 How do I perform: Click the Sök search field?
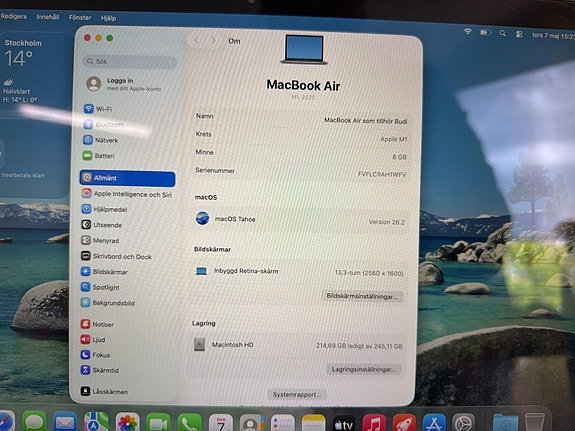coord(130,61)
